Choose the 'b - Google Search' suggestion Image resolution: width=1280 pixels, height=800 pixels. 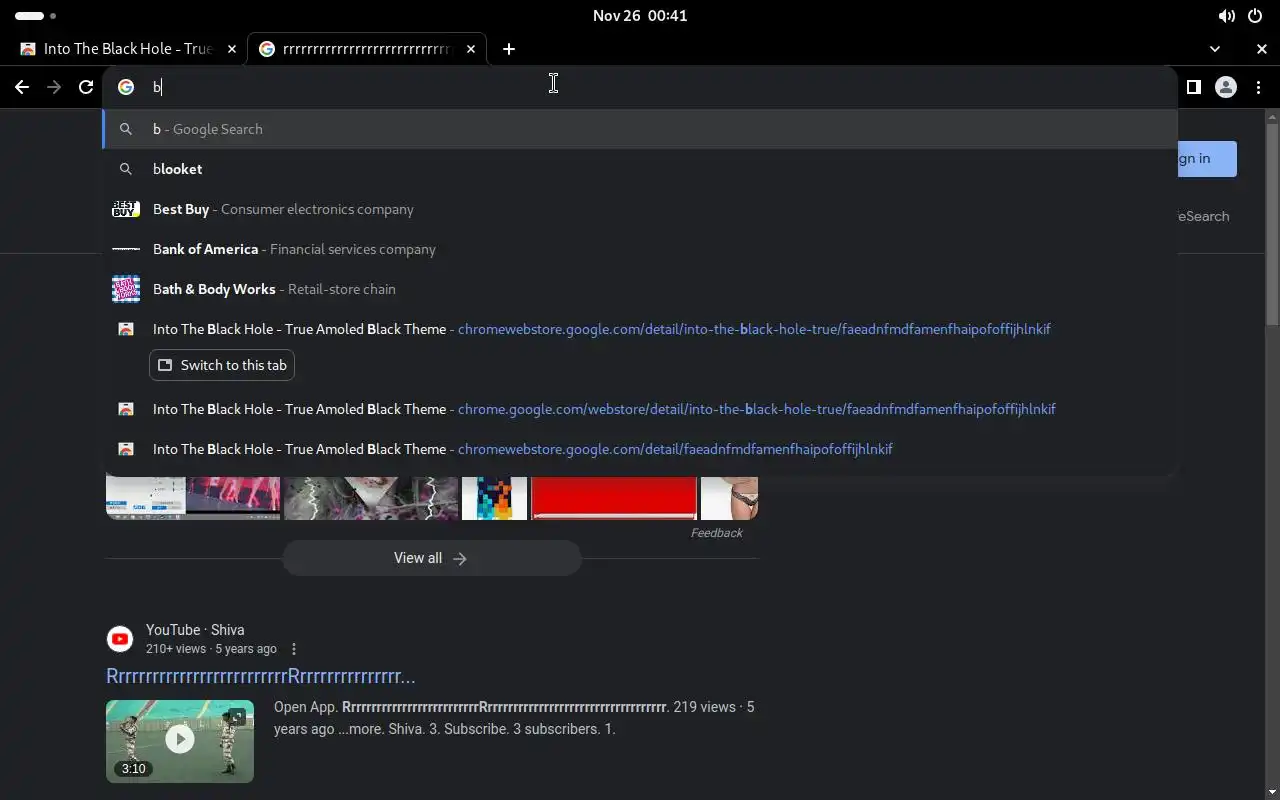(640, 129)
